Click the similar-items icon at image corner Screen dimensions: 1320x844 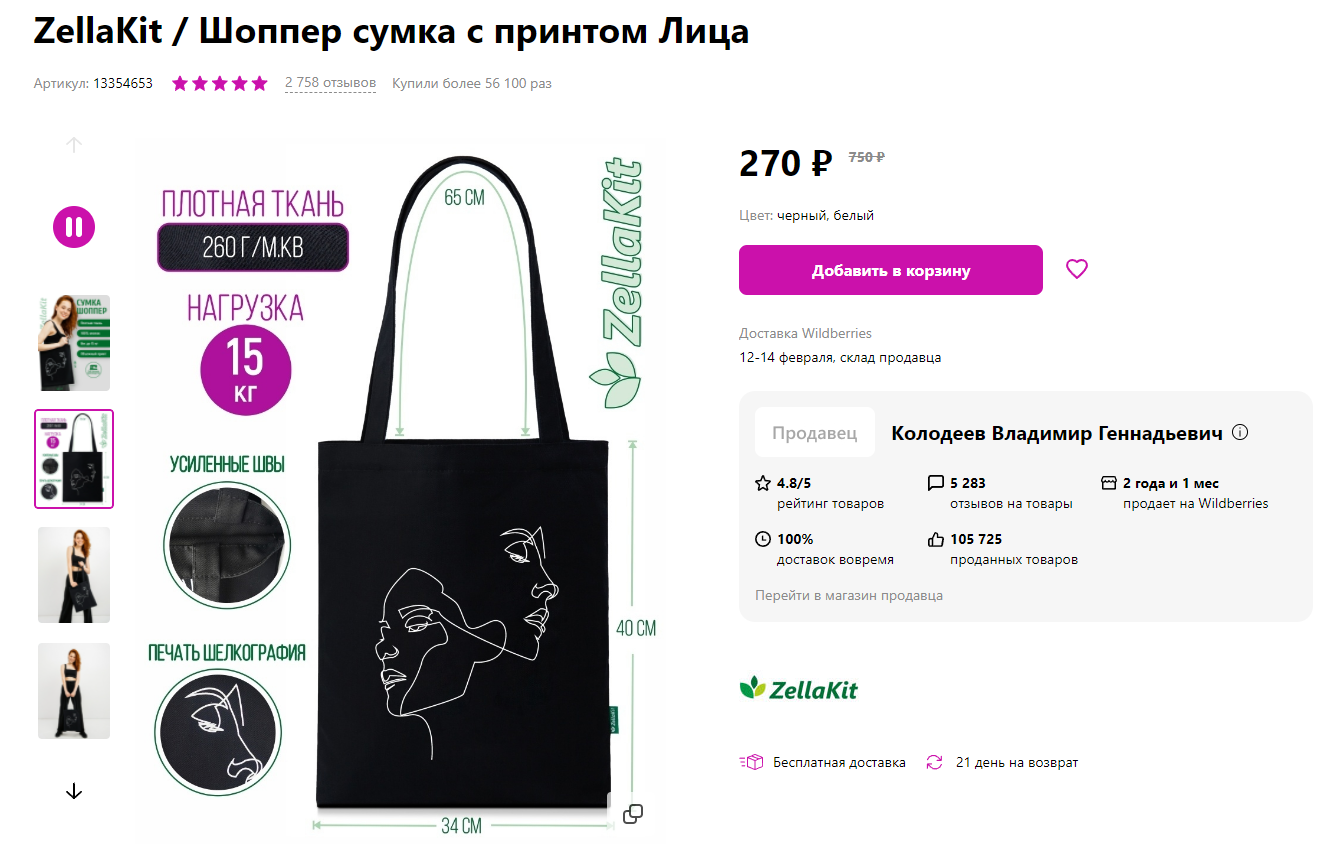[x=633, y=814]
